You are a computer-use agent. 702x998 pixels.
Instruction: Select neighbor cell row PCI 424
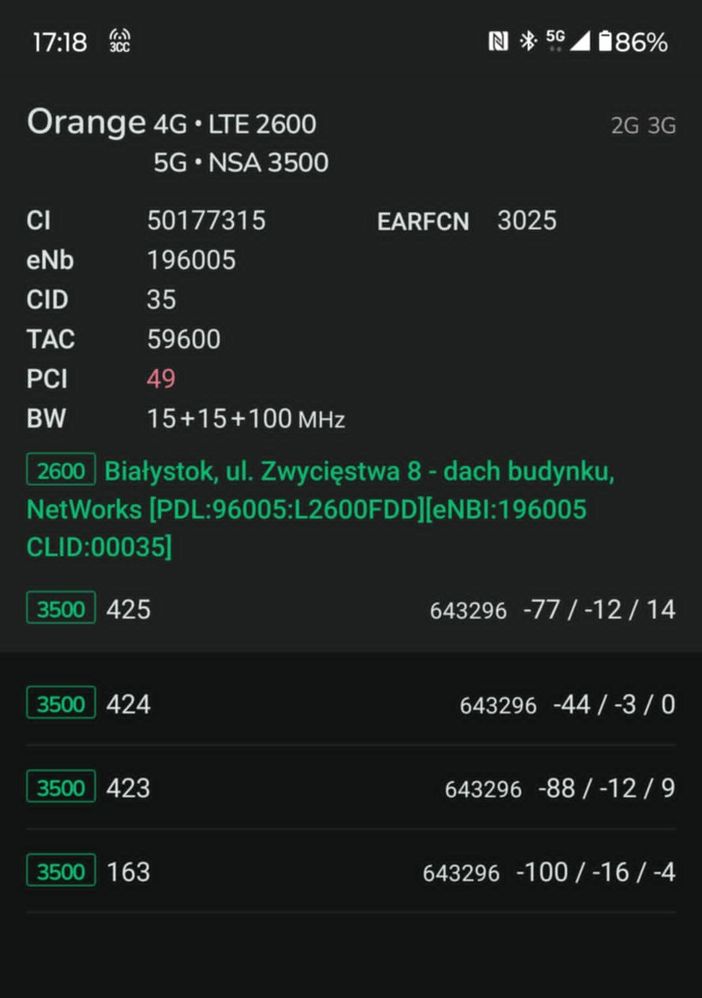[350, 704]
